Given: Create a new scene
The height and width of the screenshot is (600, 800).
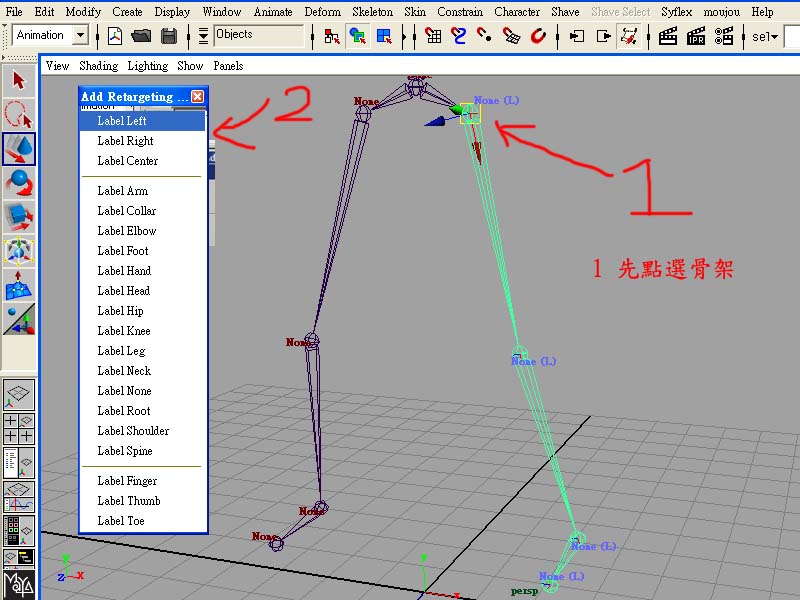Looking at the screenshot, I should 115,36.
